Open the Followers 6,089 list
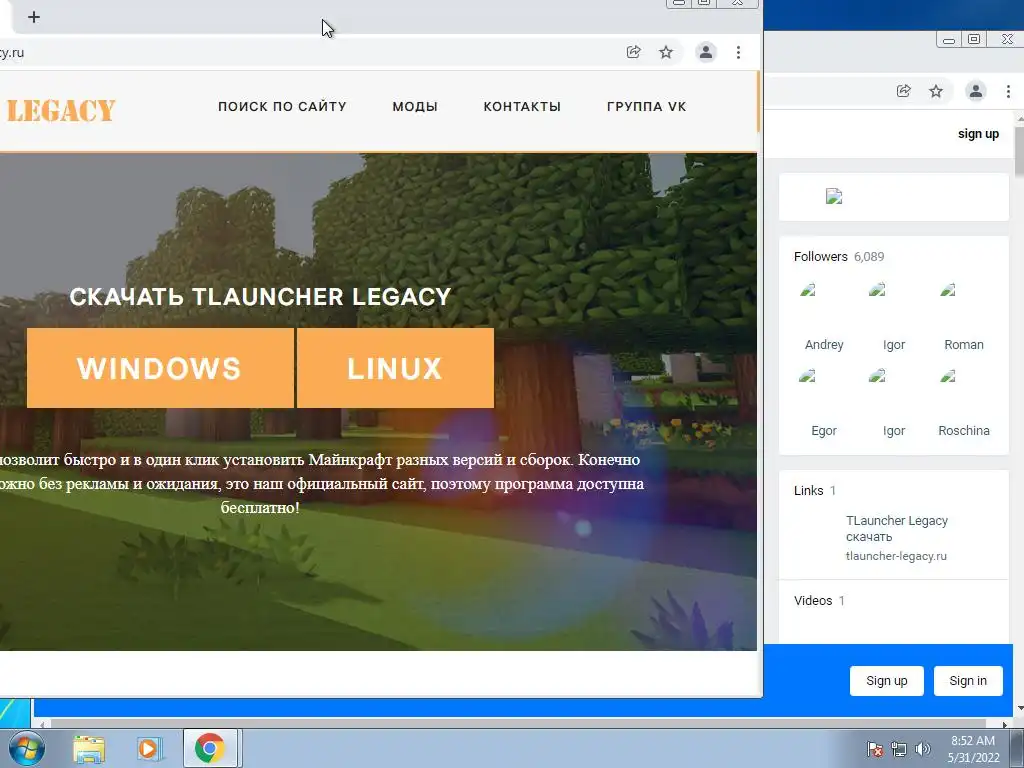The image size is (1024, 768). coord(839,257)
